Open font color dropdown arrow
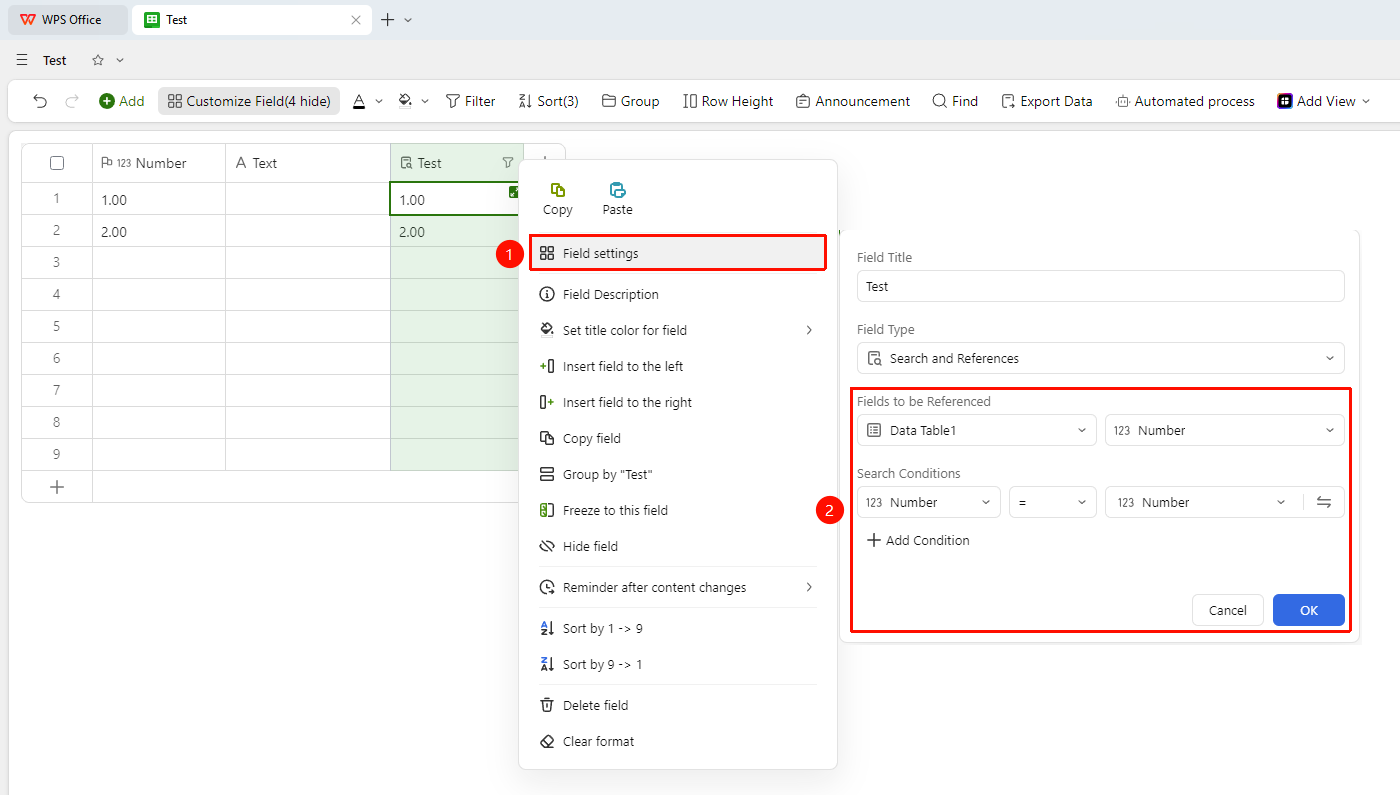 point(379,101)
